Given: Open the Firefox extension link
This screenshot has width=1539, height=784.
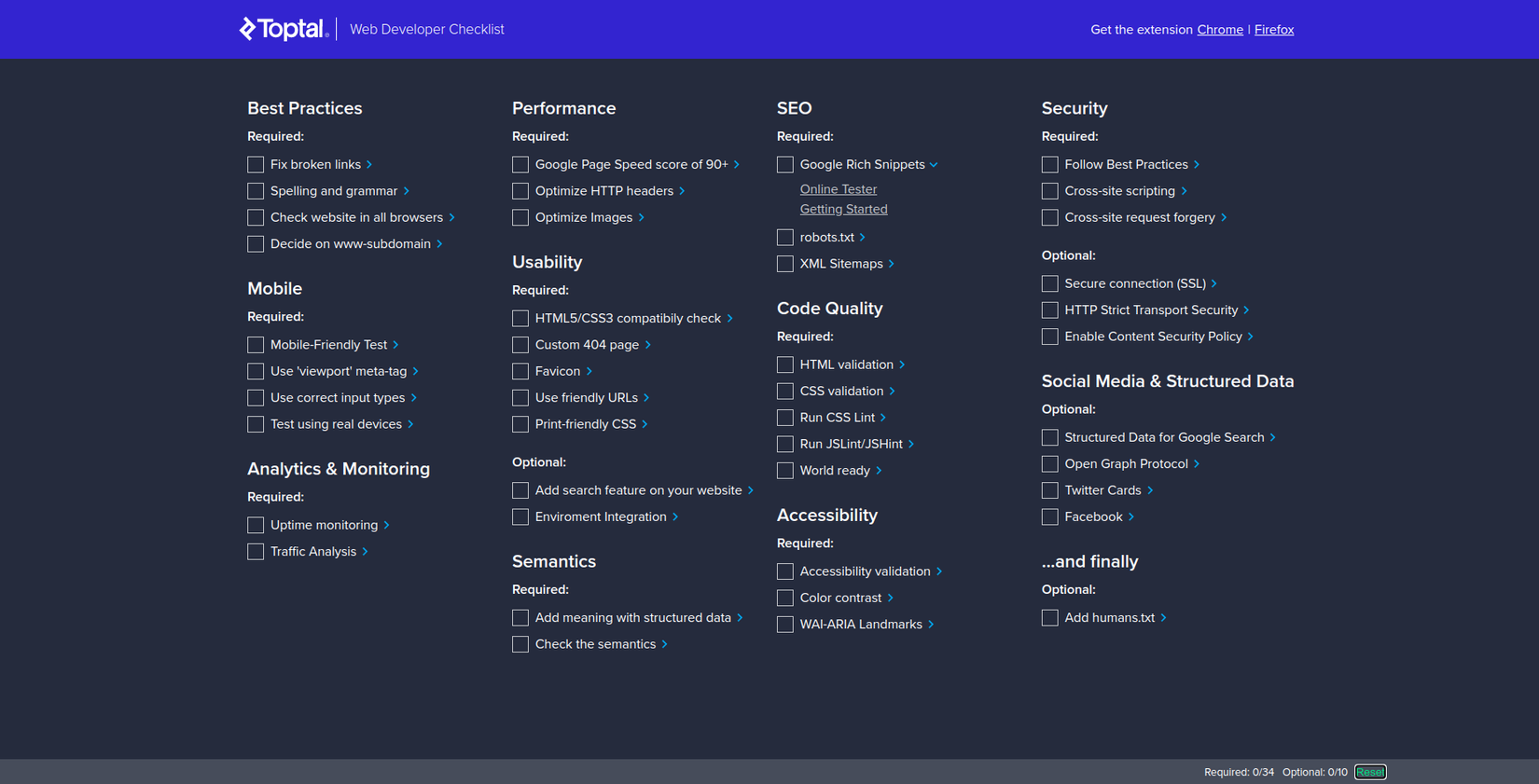Looking at the screenshot, I should click(1274, 30).
